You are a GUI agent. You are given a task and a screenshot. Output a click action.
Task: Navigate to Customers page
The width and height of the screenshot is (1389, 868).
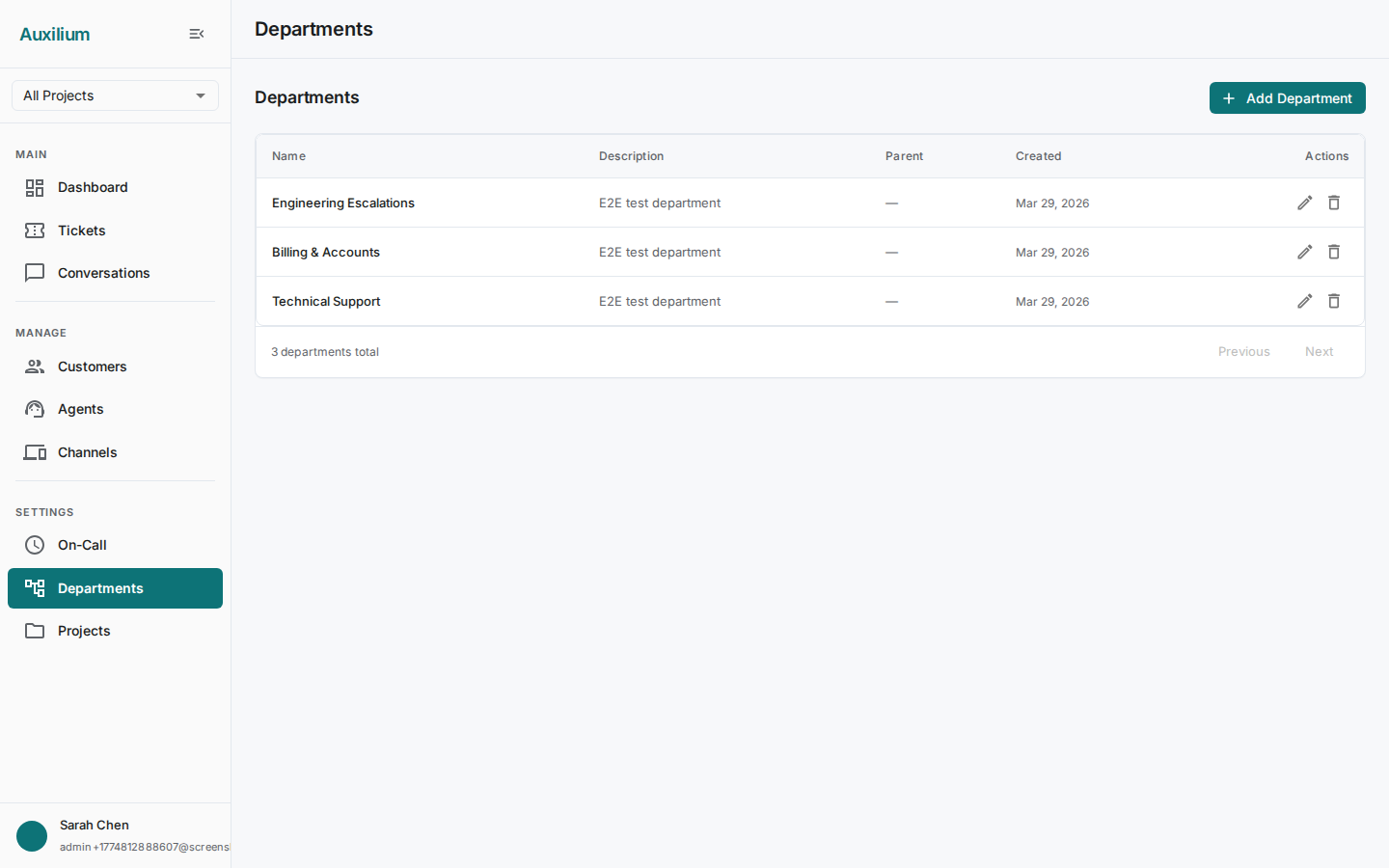(x=92, y=366)
